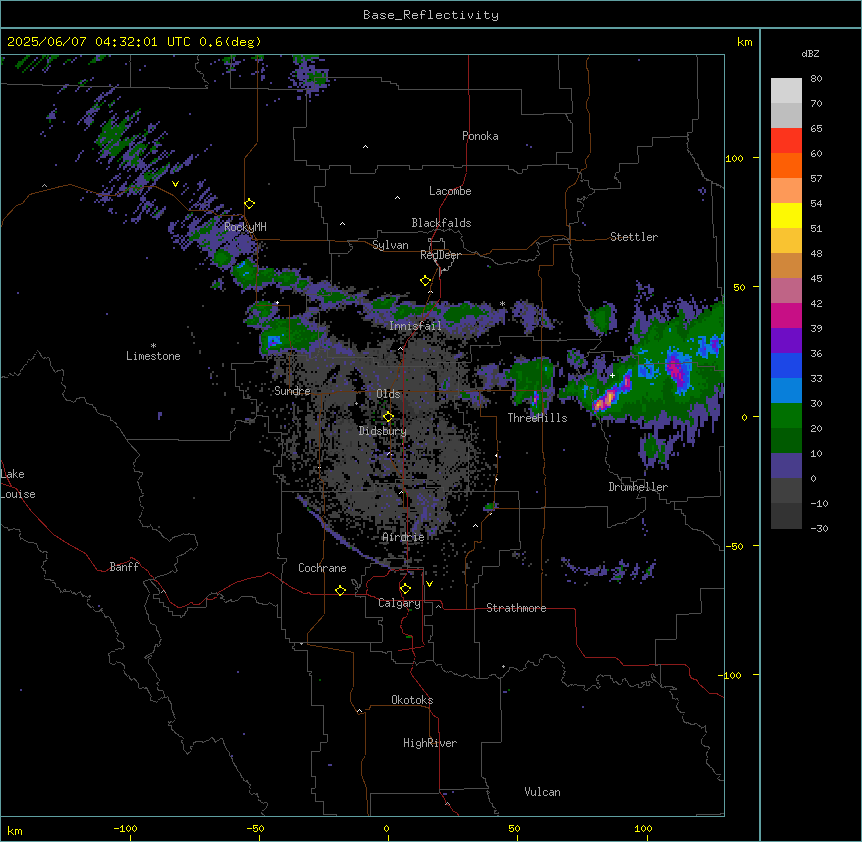Click the orange 57-60 dBZ legend swatch
This screenshot has height=842, width=862.
[x=786, y=165]
